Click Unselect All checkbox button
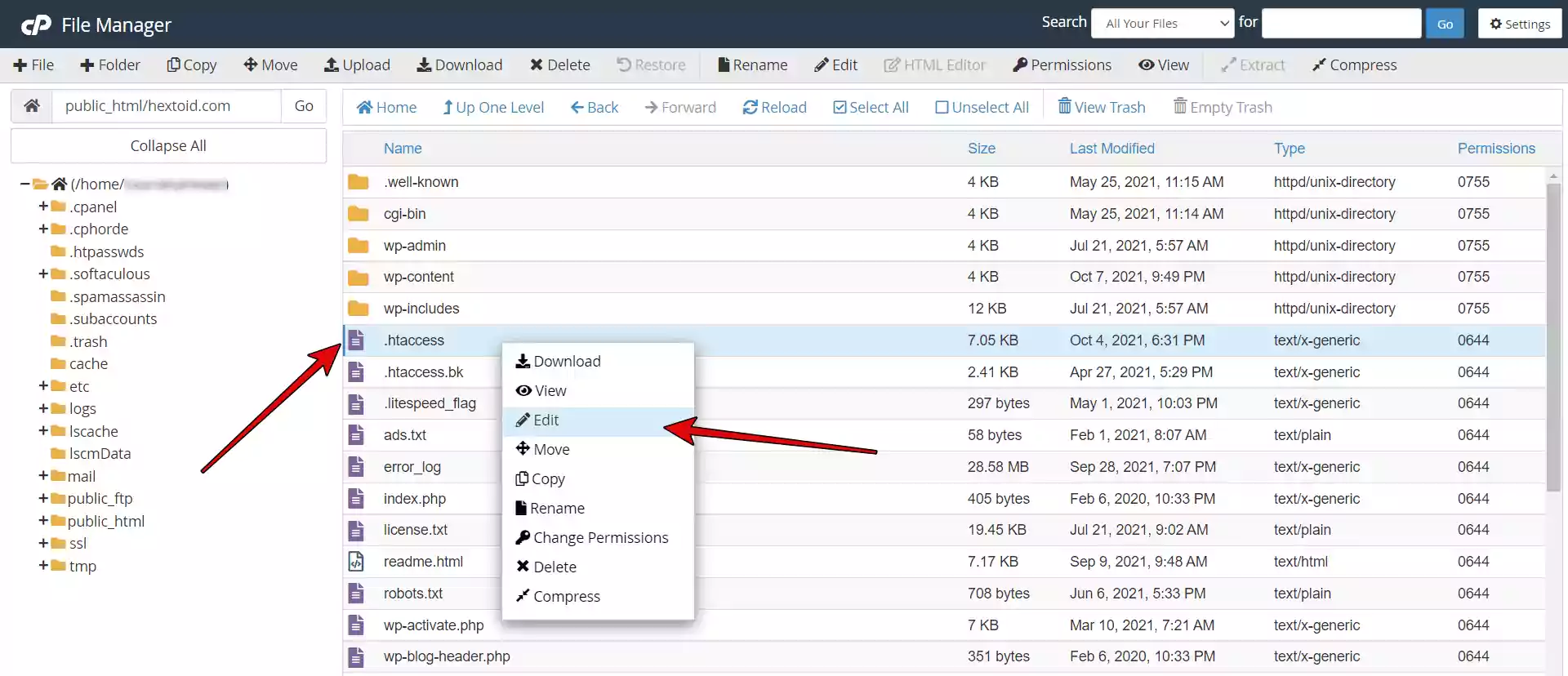Viewport: 1568px width, 676px height. 982,107
